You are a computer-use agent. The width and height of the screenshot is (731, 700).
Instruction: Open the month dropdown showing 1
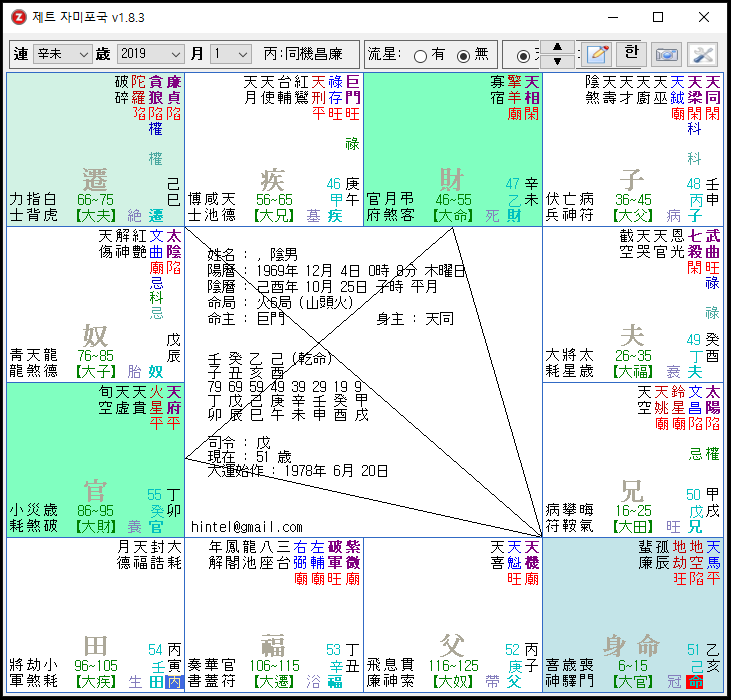(231, 55)
